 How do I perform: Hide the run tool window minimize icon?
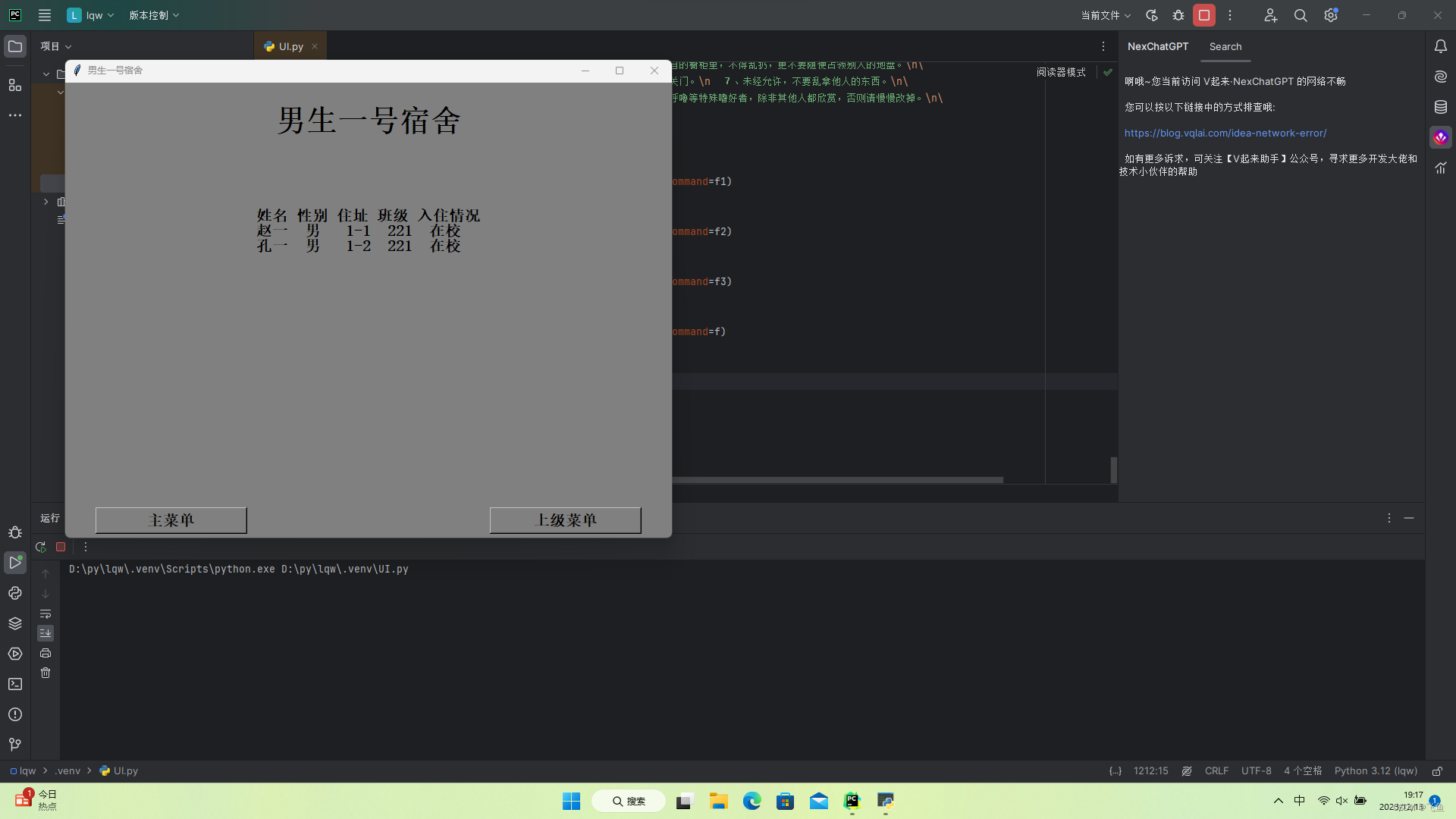pyautogui.click(x=1409, y=518)
